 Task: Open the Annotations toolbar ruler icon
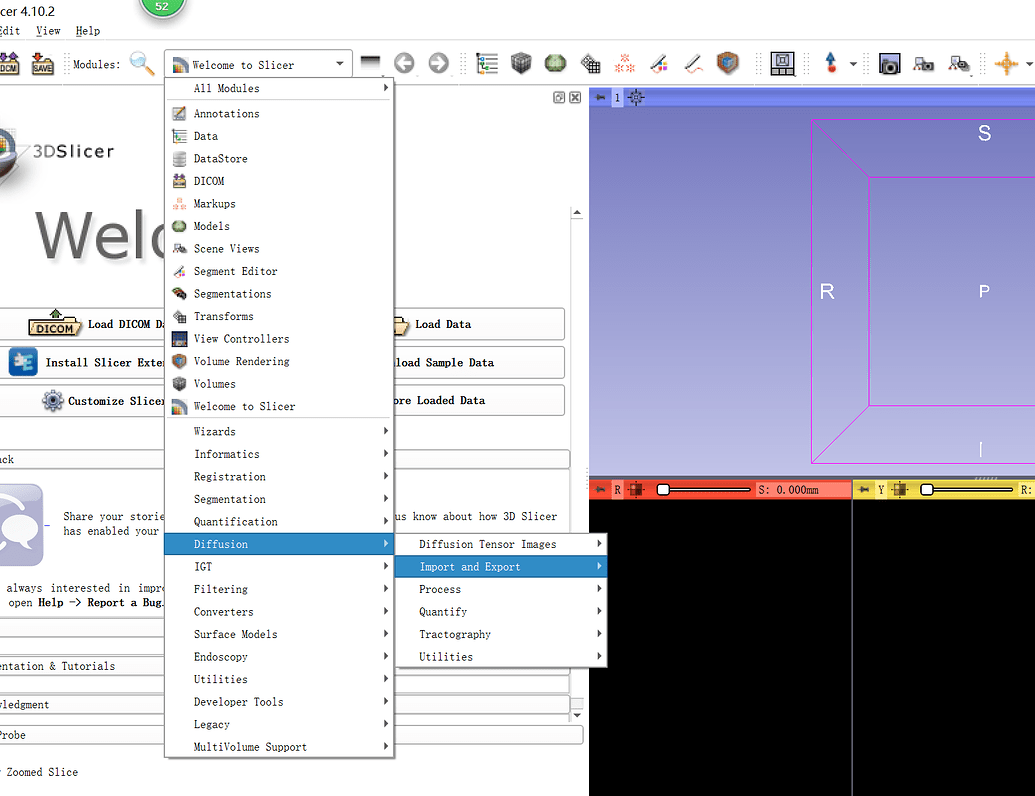(x=693, y=63)
